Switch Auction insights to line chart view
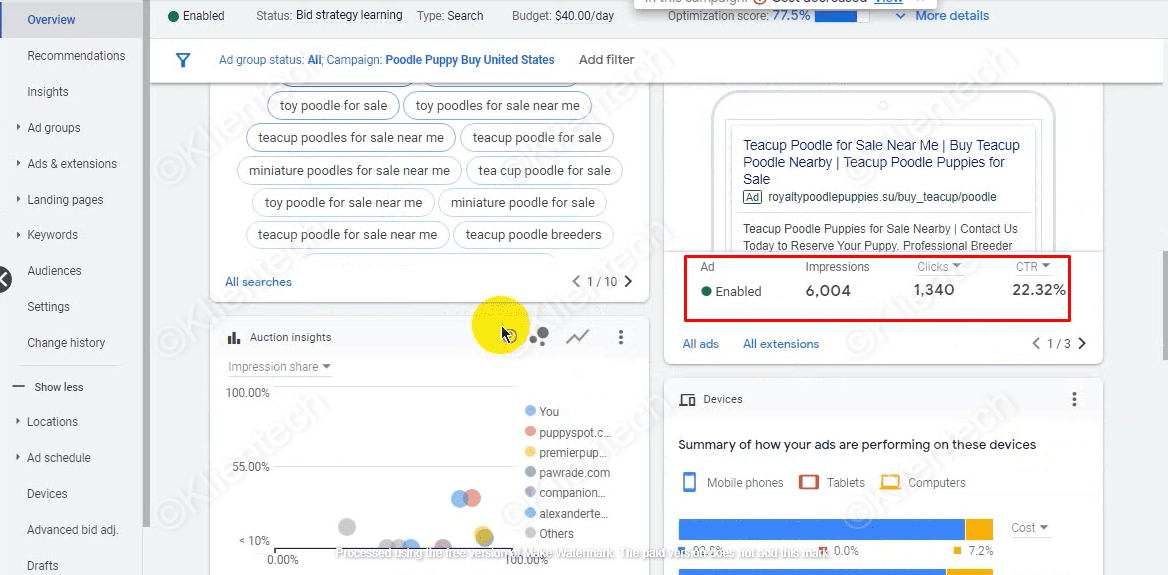The image size is (1168, 575). click(x=577, y=337)
